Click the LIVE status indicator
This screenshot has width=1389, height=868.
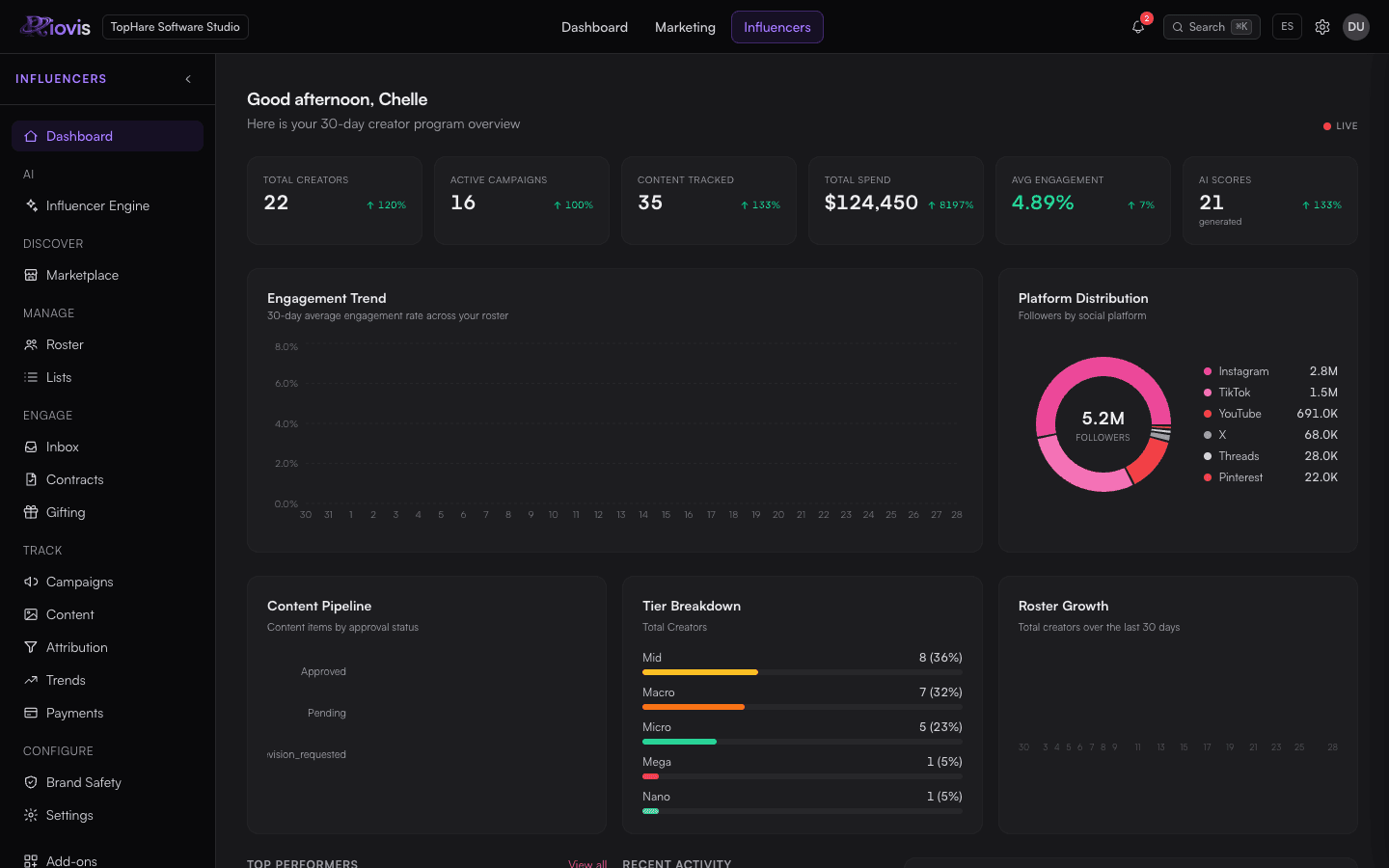1340,126
